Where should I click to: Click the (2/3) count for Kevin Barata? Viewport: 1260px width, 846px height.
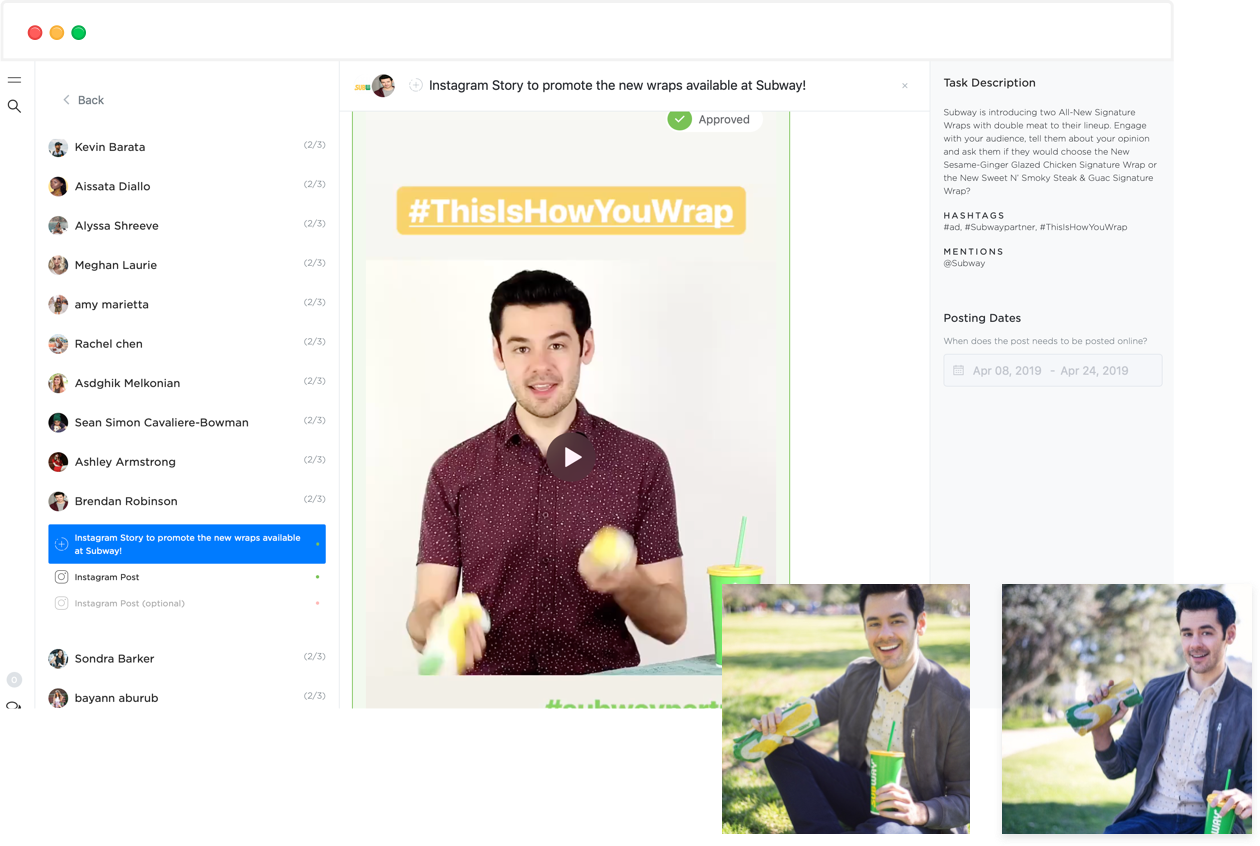point(314,145)
